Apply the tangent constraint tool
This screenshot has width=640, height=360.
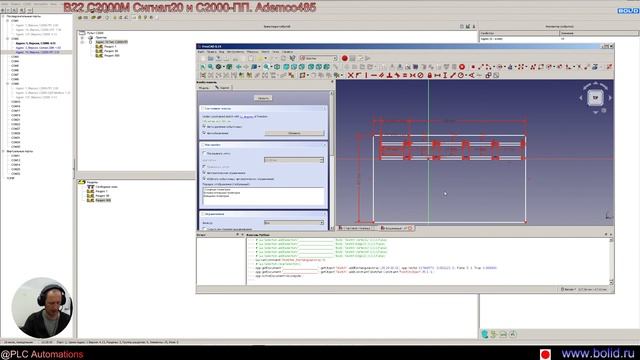click(x=397, y=75)
